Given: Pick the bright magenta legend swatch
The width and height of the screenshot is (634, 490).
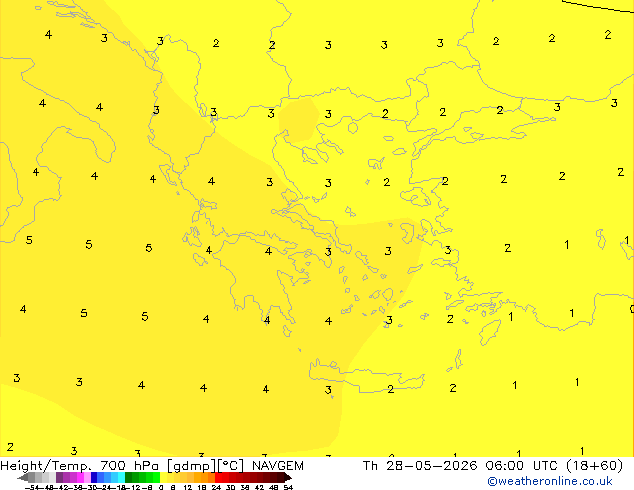Looking at the screenshot, I should click(80, 477).
